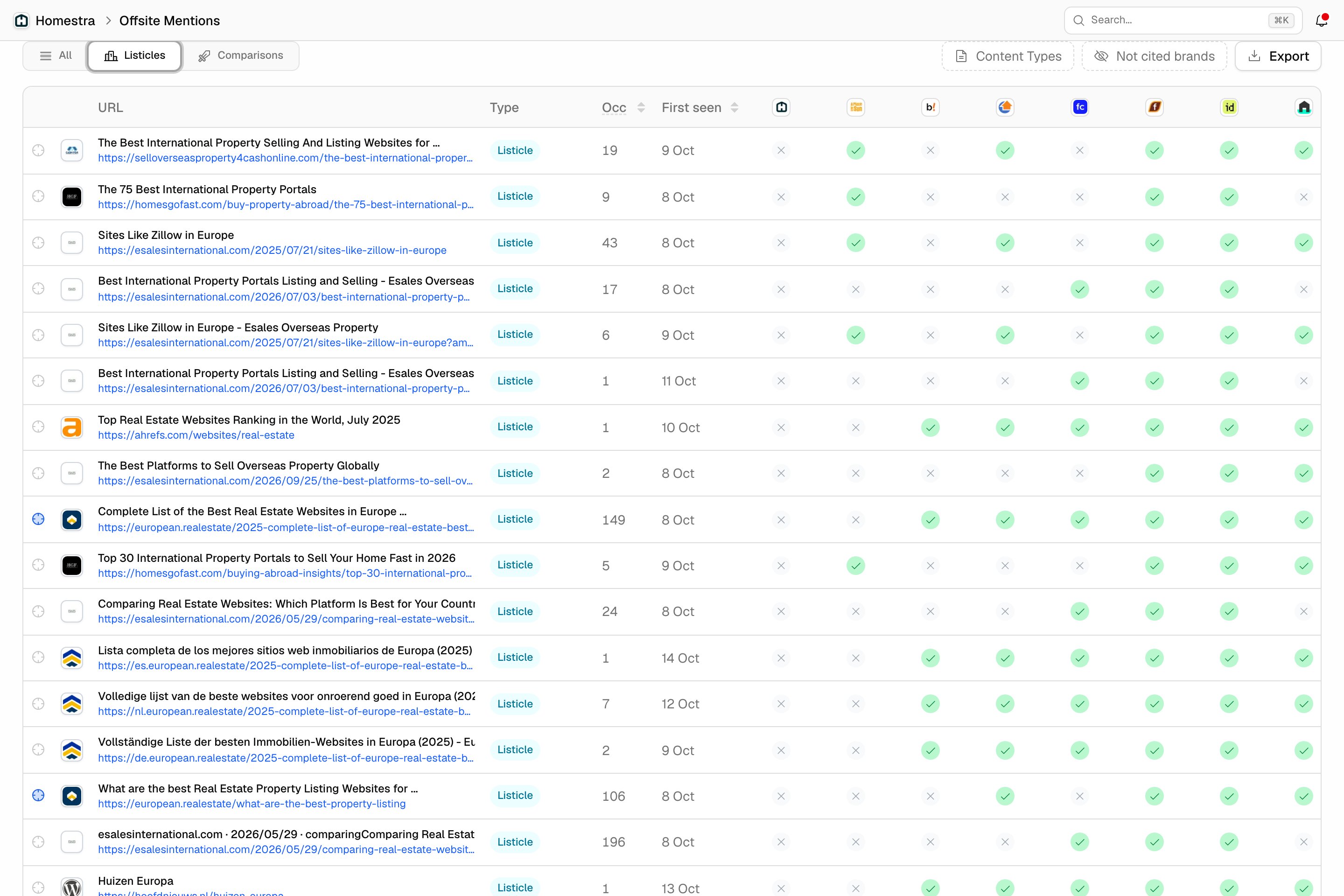Click the favicon for the 75 Best International Property Portals row
The height and width of the screenshot is (896, 1344).
coord(72,196)
